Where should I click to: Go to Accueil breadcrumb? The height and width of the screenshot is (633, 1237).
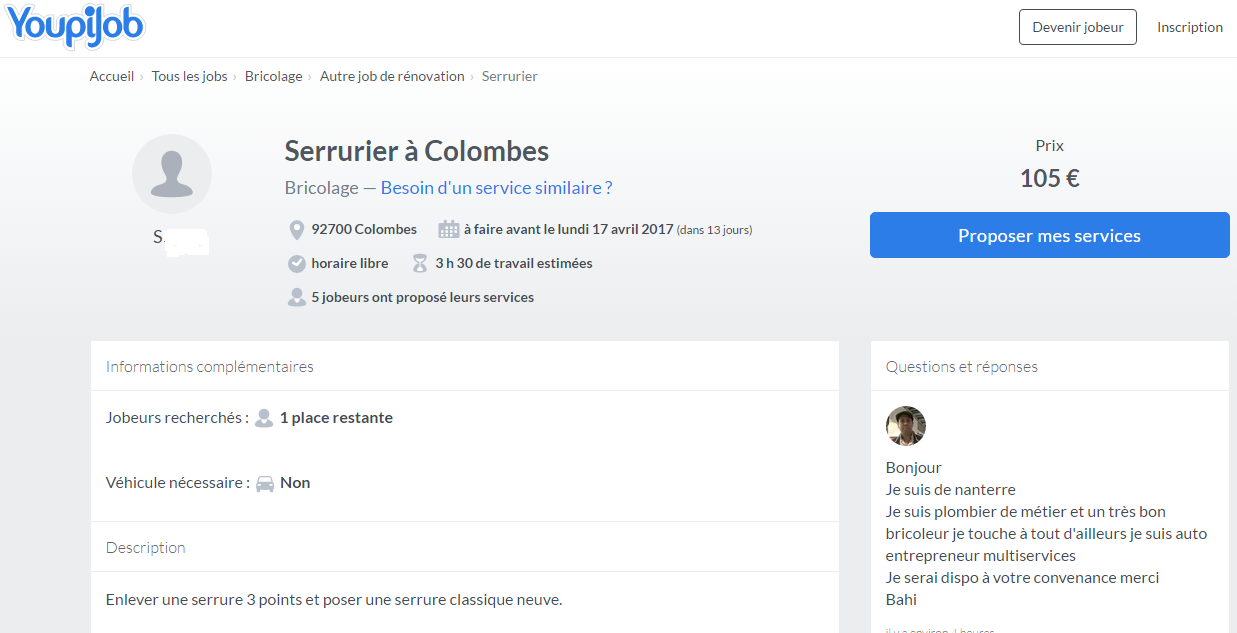pos(112,76)
